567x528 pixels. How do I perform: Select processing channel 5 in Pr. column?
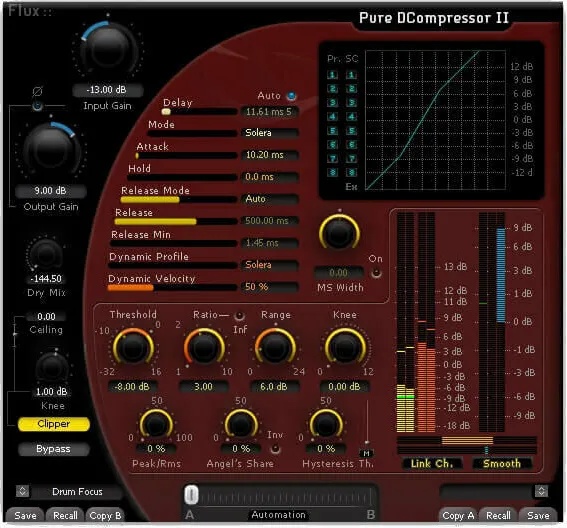click(x=332, y=131)
